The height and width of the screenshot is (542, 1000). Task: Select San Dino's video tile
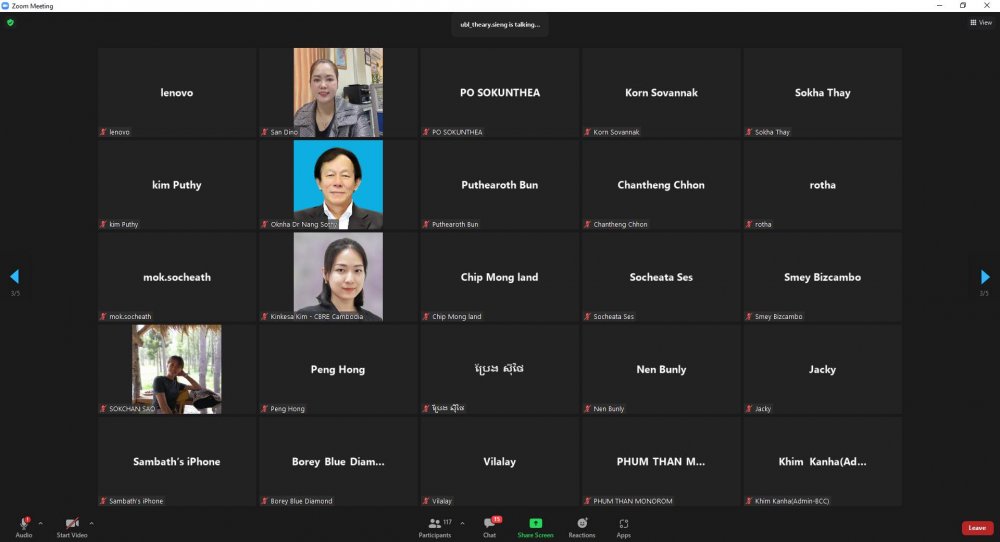(x=338, y=92)
